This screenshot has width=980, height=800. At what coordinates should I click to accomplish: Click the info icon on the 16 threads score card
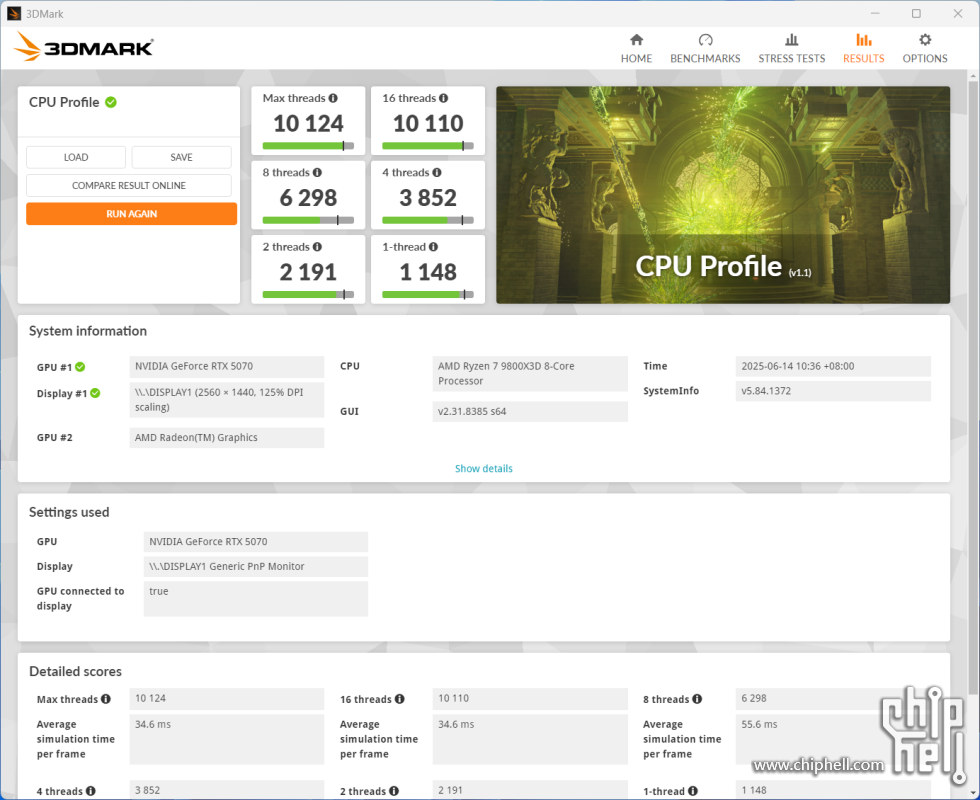tap(443, 98)
